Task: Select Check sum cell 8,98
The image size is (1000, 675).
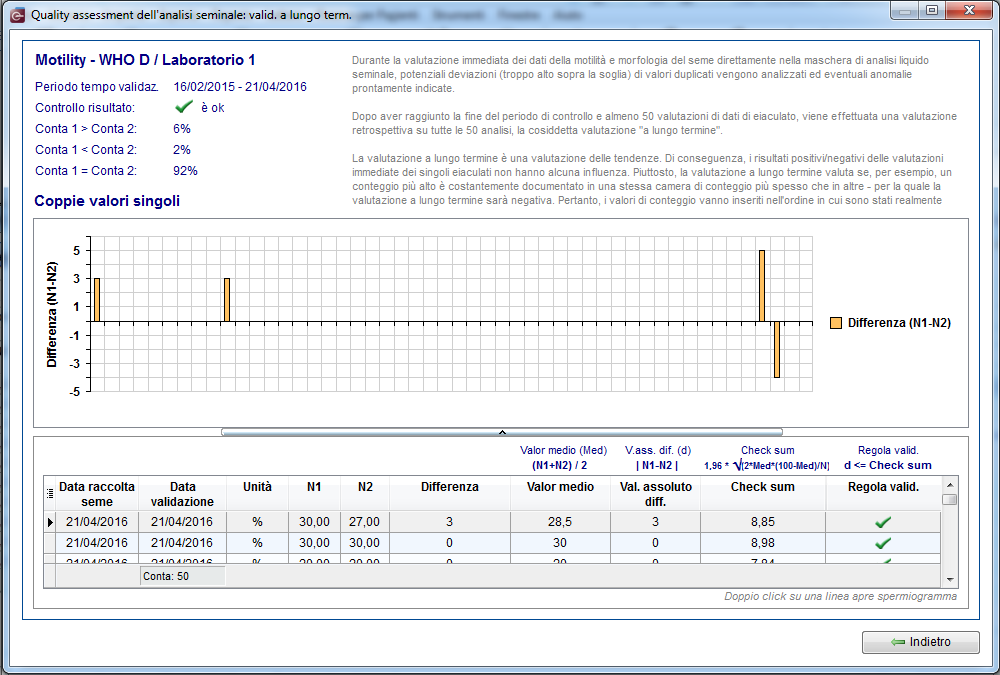Action: pyautogui.click(x=763, y=543)
